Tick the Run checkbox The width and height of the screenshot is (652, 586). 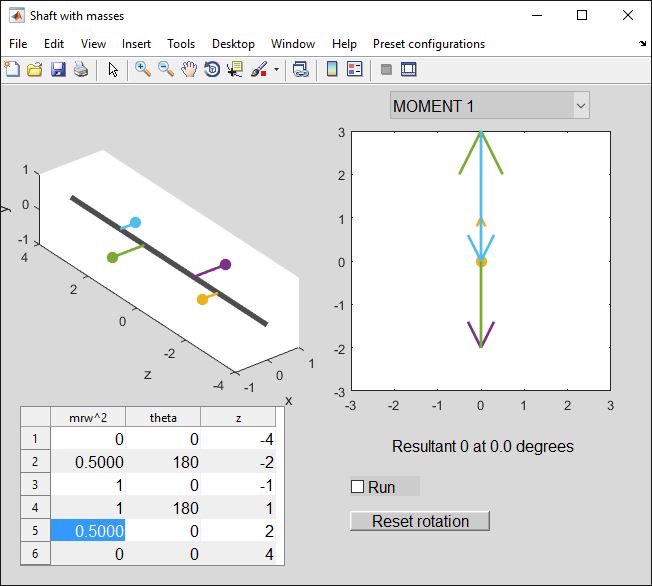coord(358,487)
